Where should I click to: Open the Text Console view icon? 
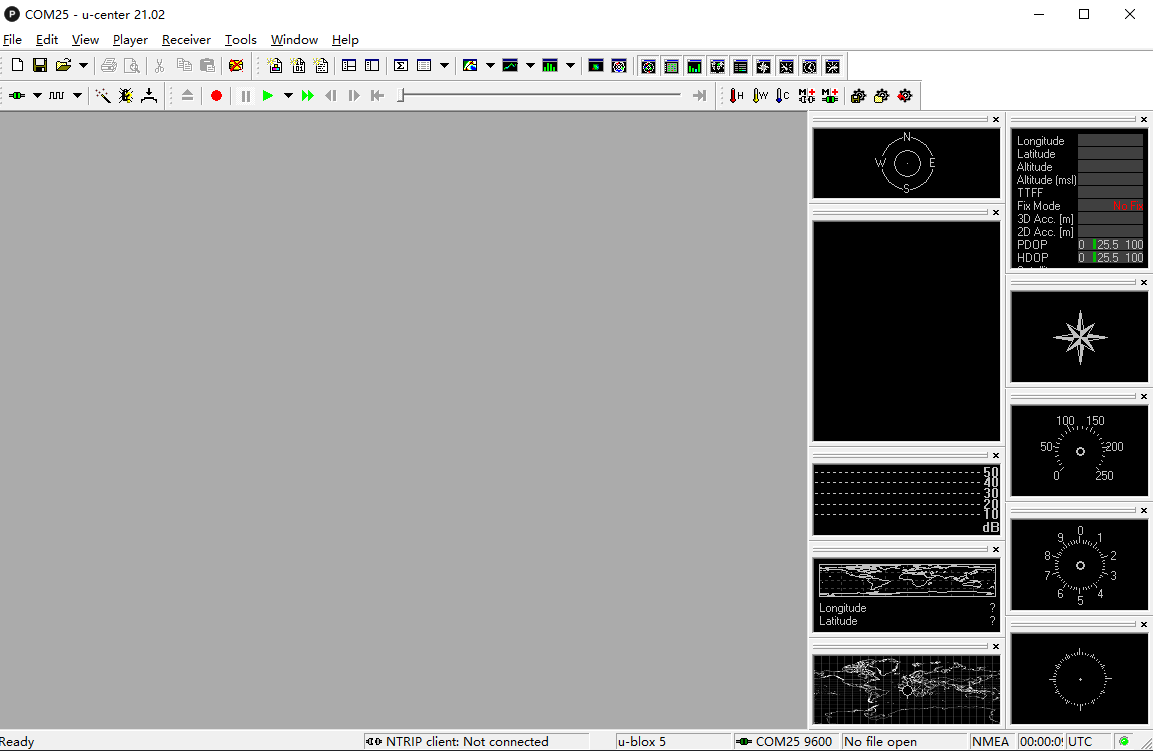coord(321,65)
